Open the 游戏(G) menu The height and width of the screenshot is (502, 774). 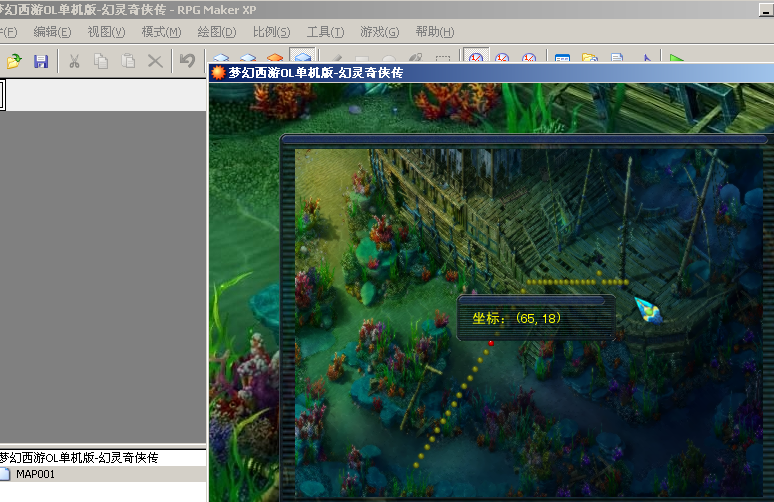point(380,32)
